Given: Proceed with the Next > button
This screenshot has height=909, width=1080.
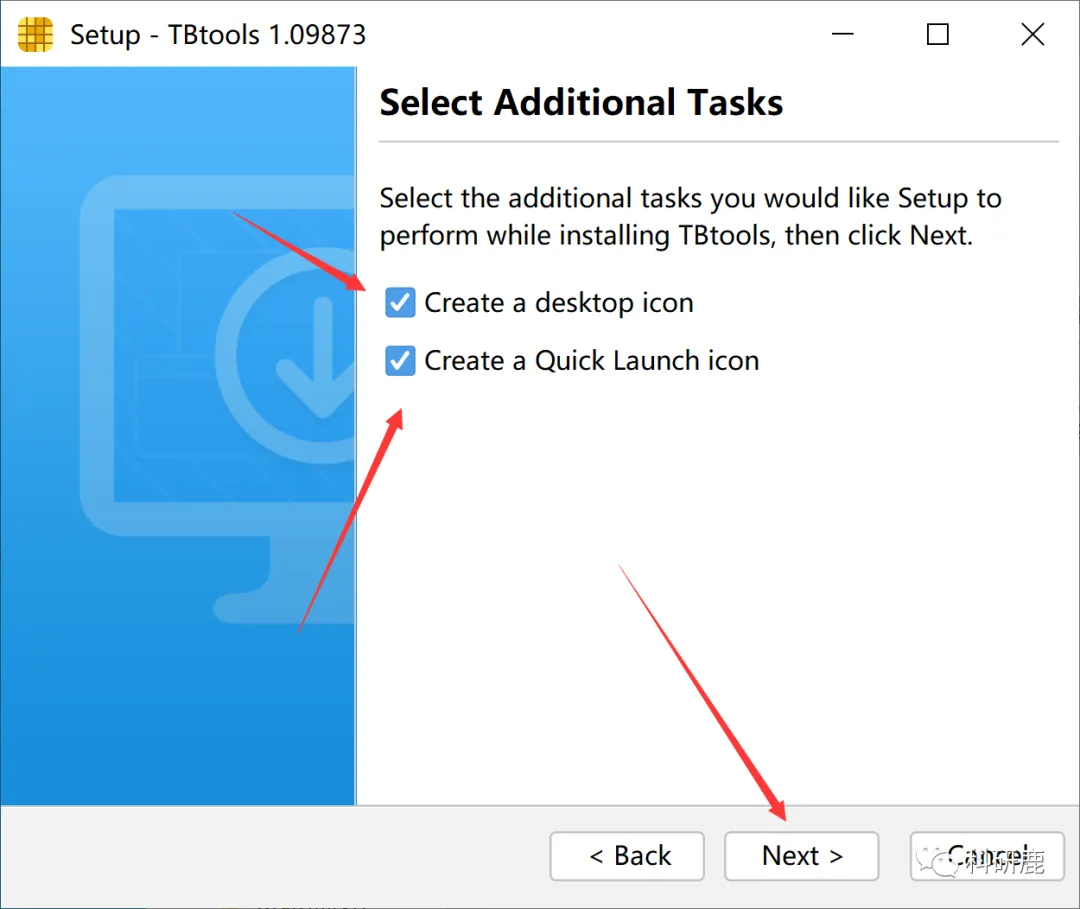Looking at the screenshot, I should point(802,856).
